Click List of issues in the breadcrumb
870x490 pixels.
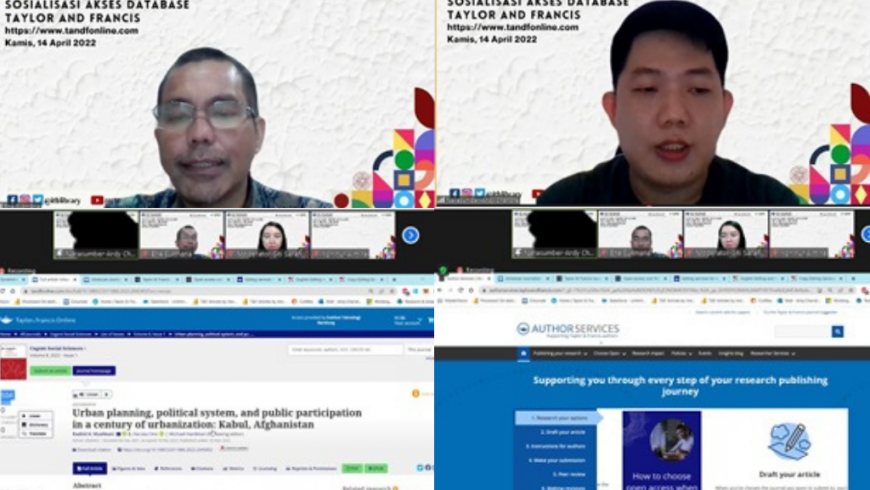(x=112, y=334)
